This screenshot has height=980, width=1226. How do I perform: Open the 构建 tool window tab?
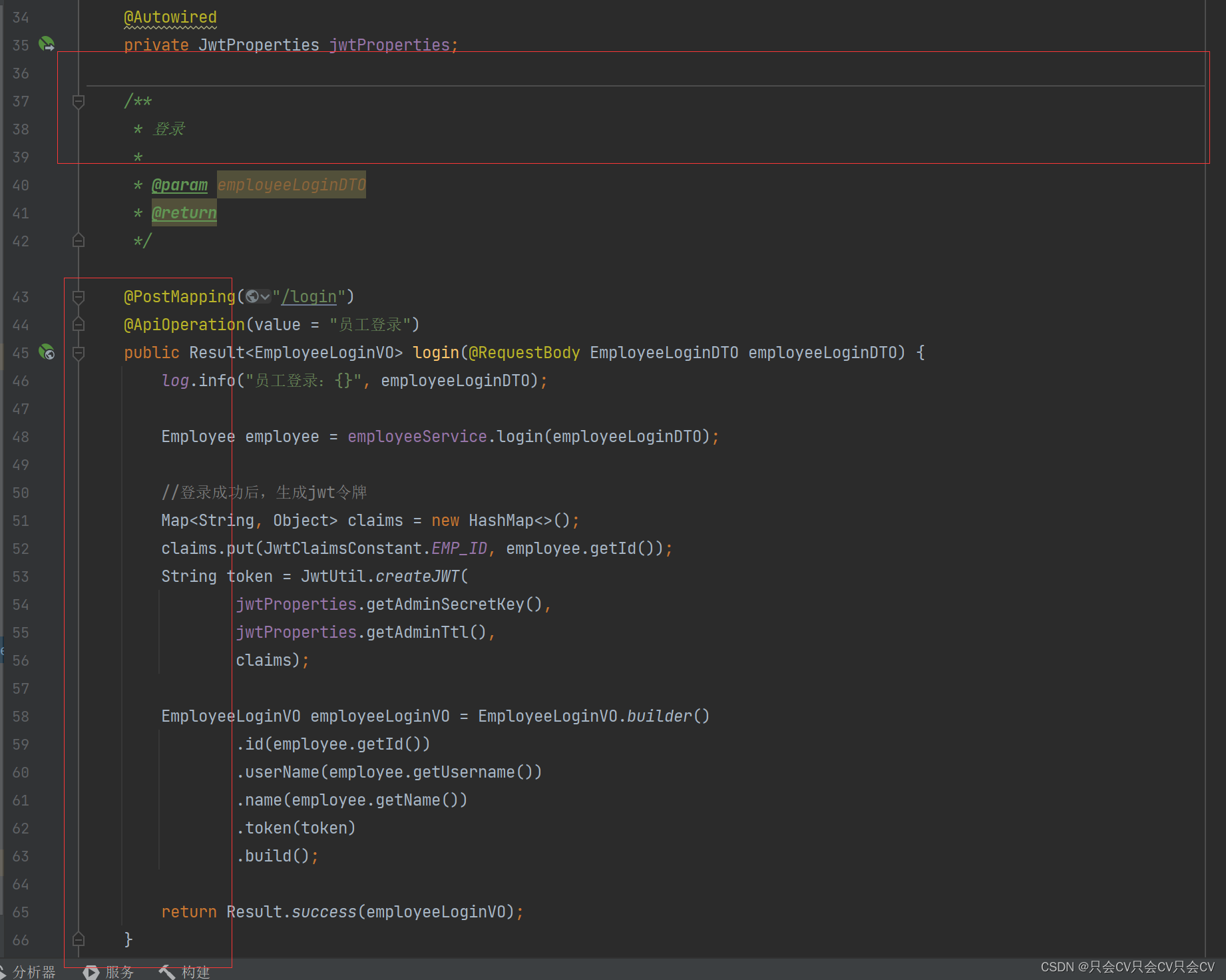(184, 972)
